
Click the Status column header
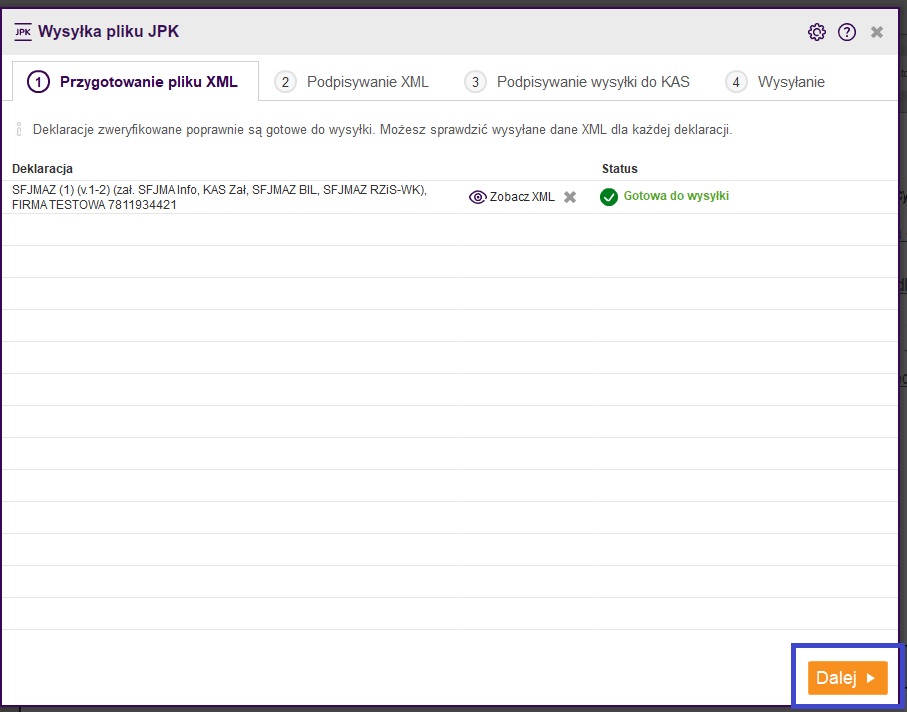pos(620,169)
